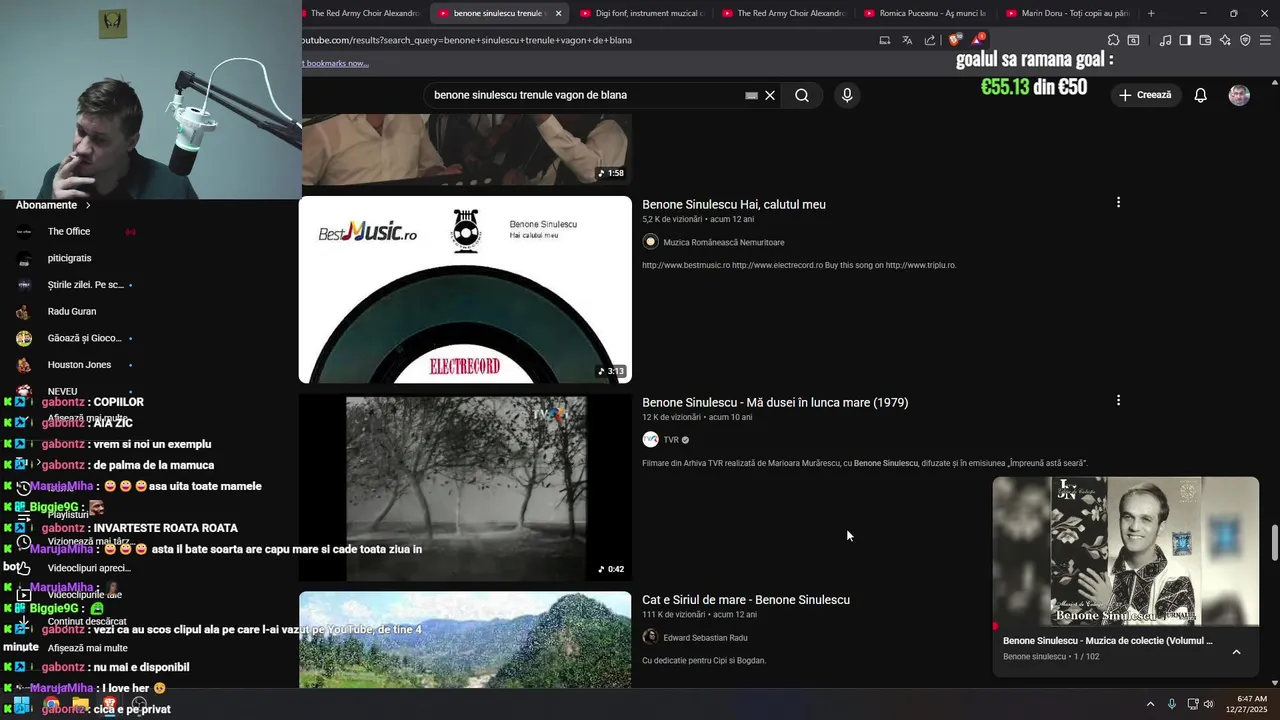Expand Abonamente section chevron

click(88, 205)
